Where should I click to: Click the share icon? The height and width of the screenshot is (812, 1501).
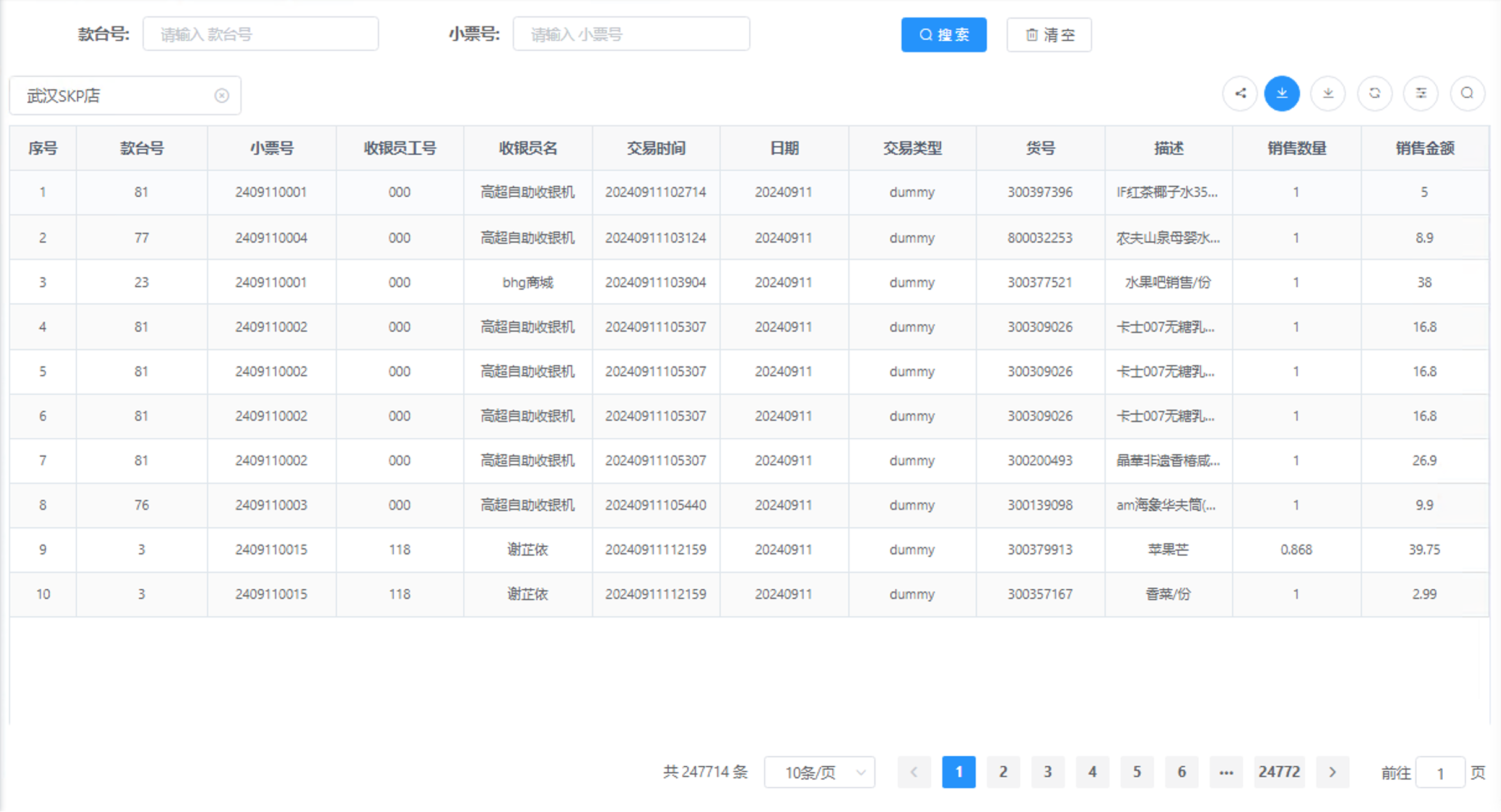click(x=1240, y=93)
